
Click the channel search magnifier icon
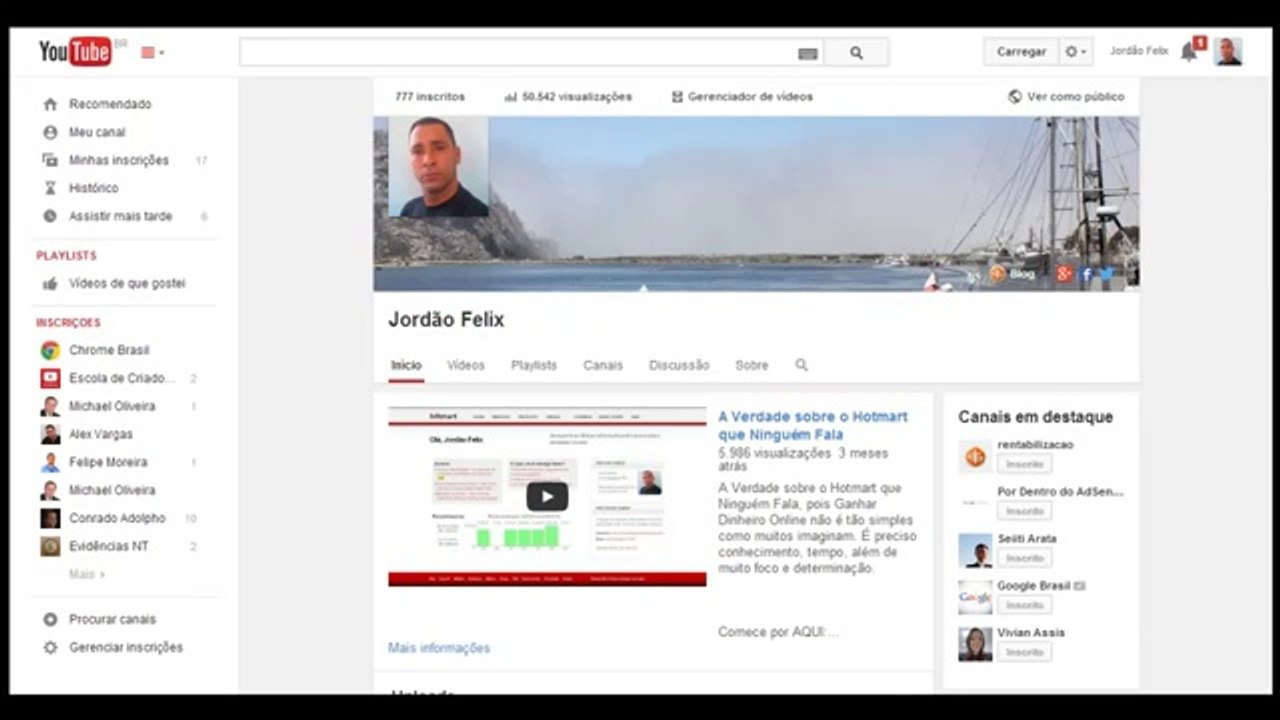(x=801, y=365)
